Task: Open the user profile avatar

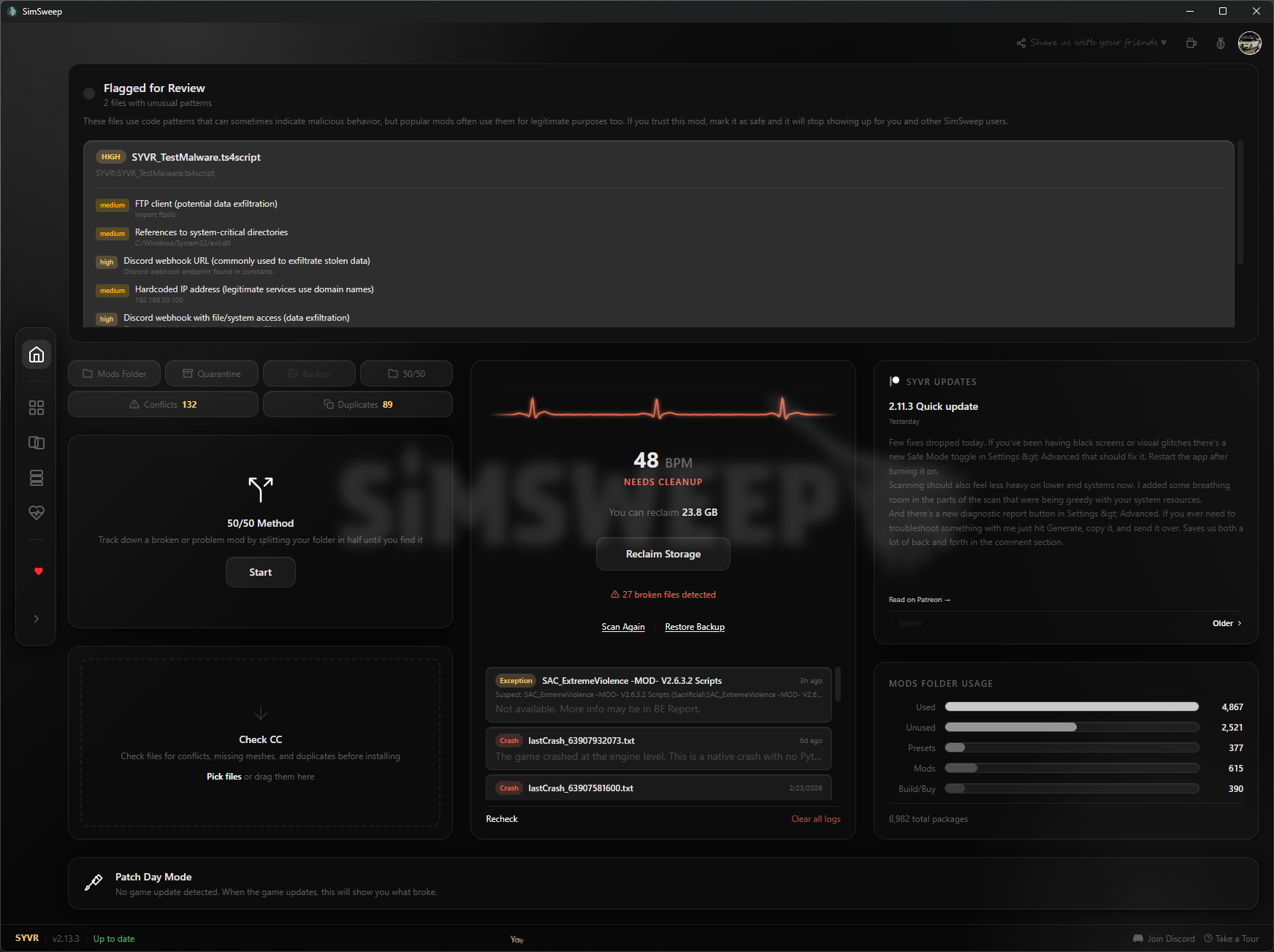Action: (1249, 43)
